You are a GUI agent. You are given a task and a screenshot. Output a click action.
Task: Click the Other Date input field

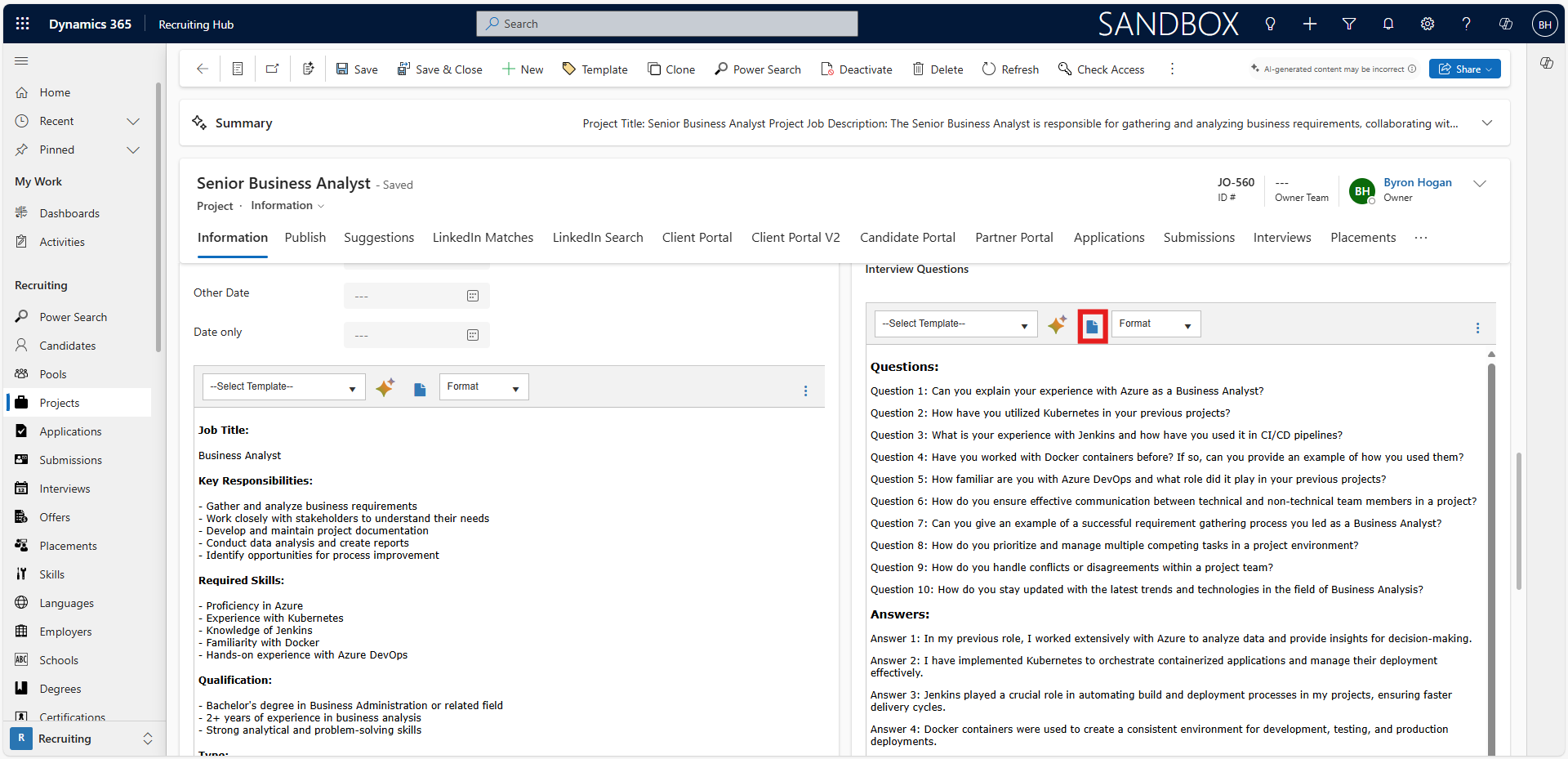click(416, 296)
